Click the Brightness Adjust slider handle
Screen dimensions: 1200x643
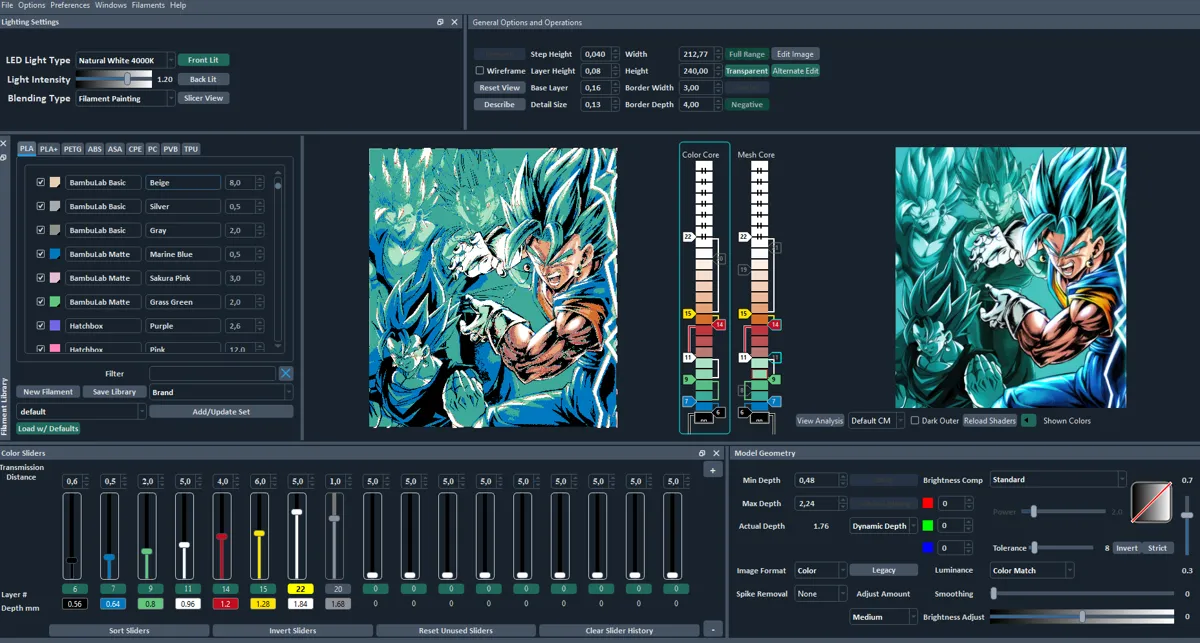pyautogui.click(x=1082, y=617)
